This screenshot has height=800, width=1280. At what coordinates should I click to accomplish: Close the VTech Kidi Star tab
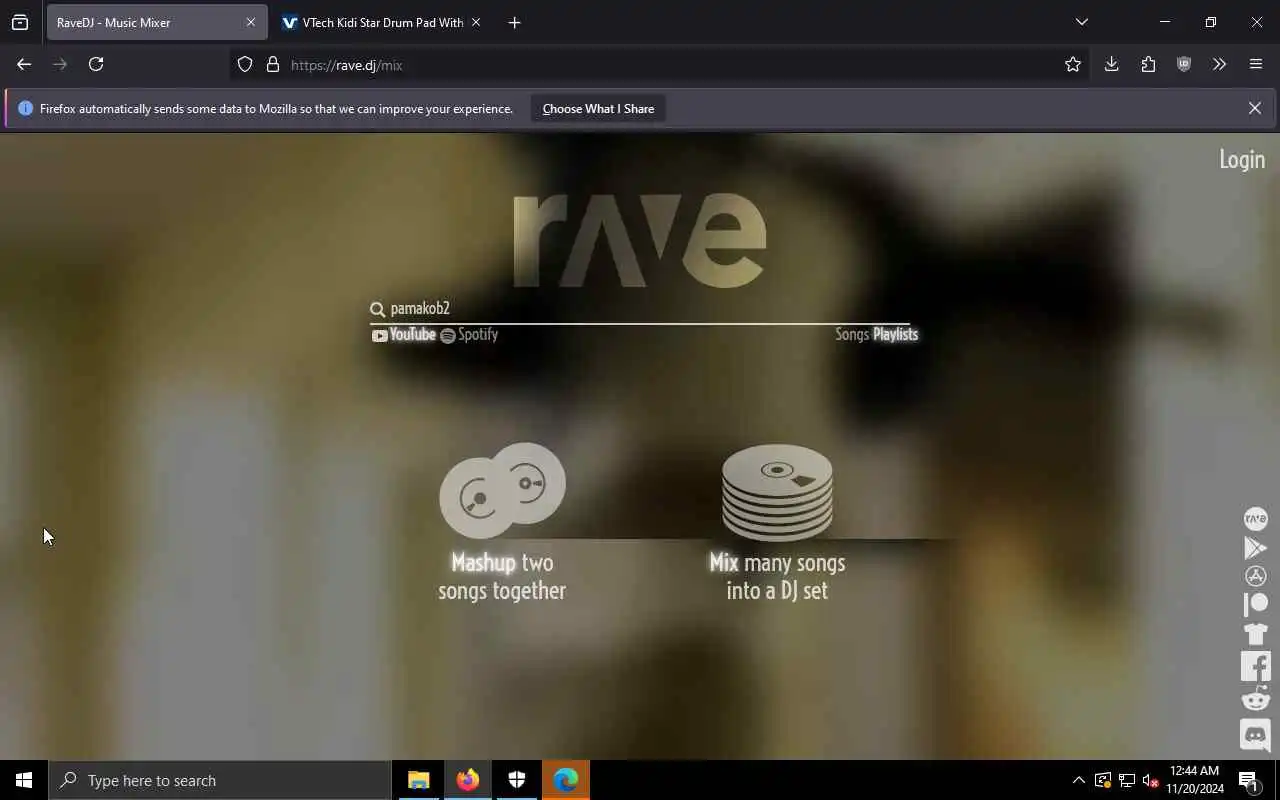(x=475, y=22)
